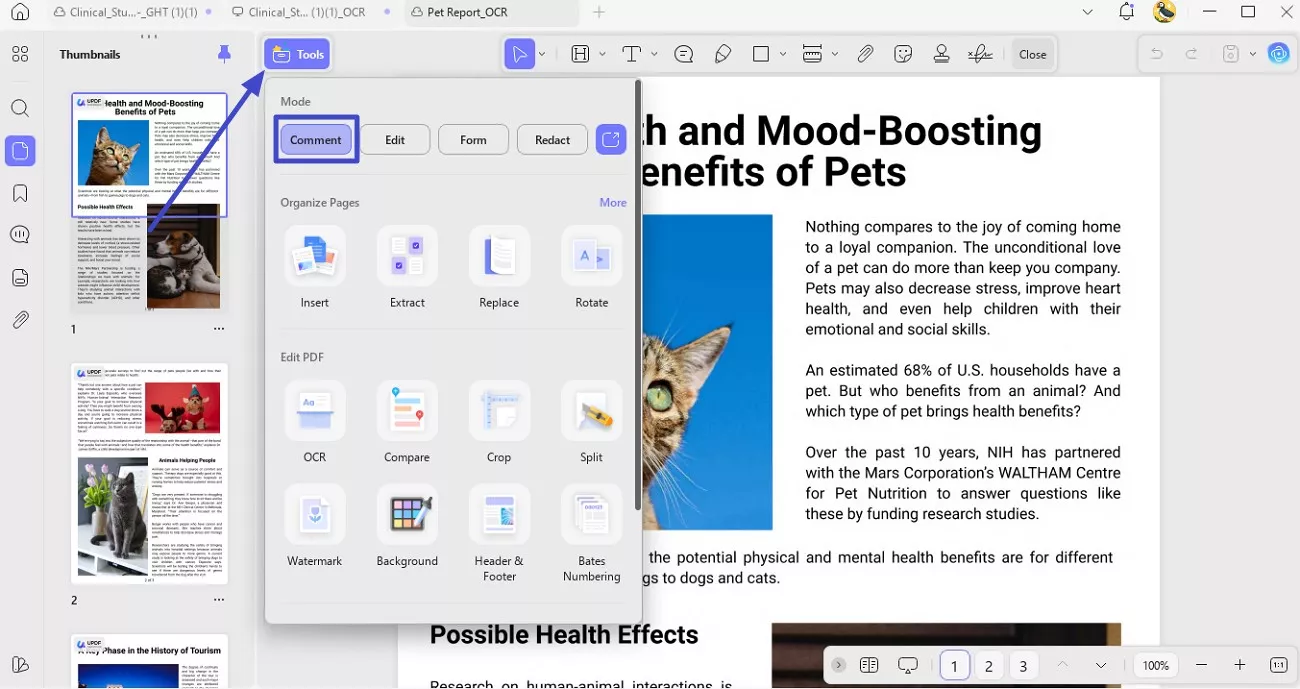Open the search sidebar icon
The width and height of the screenshot is (1300, 689).
pos(20,108)
